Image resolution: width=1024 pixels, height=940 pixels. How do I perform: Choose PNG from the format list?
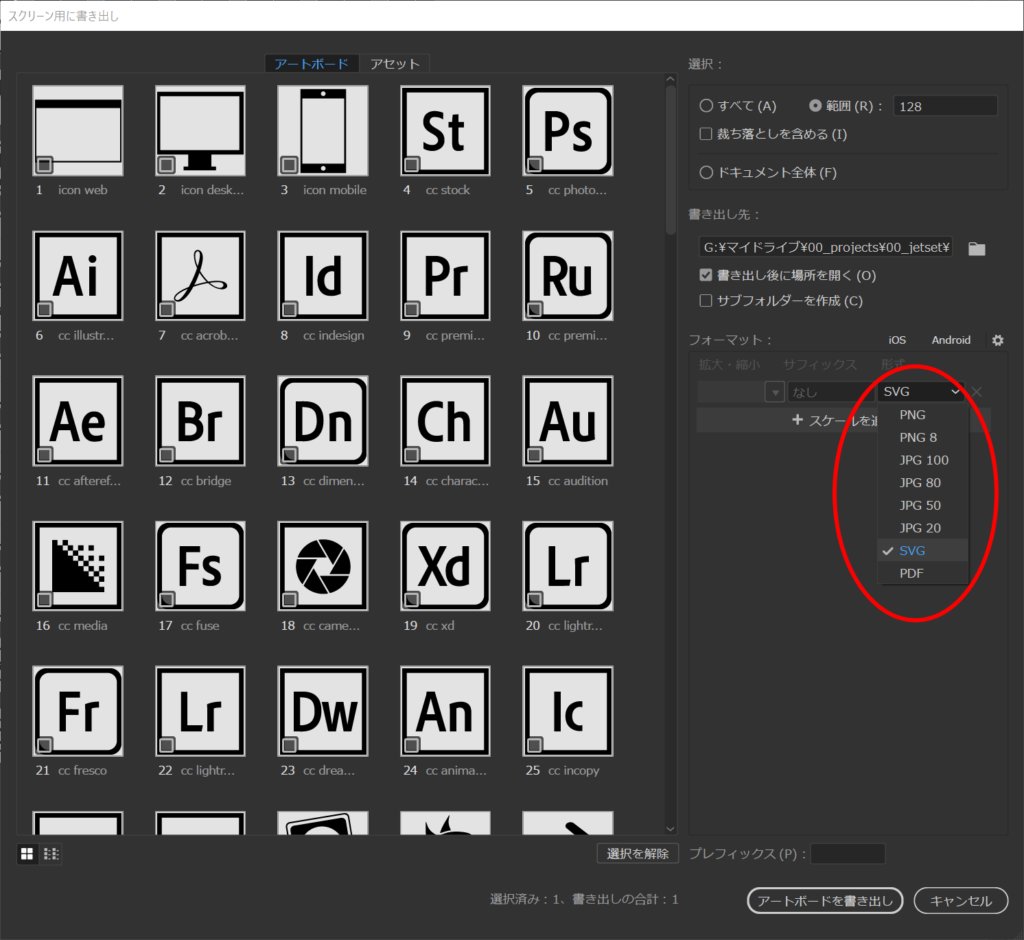click(x=923, y=415)
